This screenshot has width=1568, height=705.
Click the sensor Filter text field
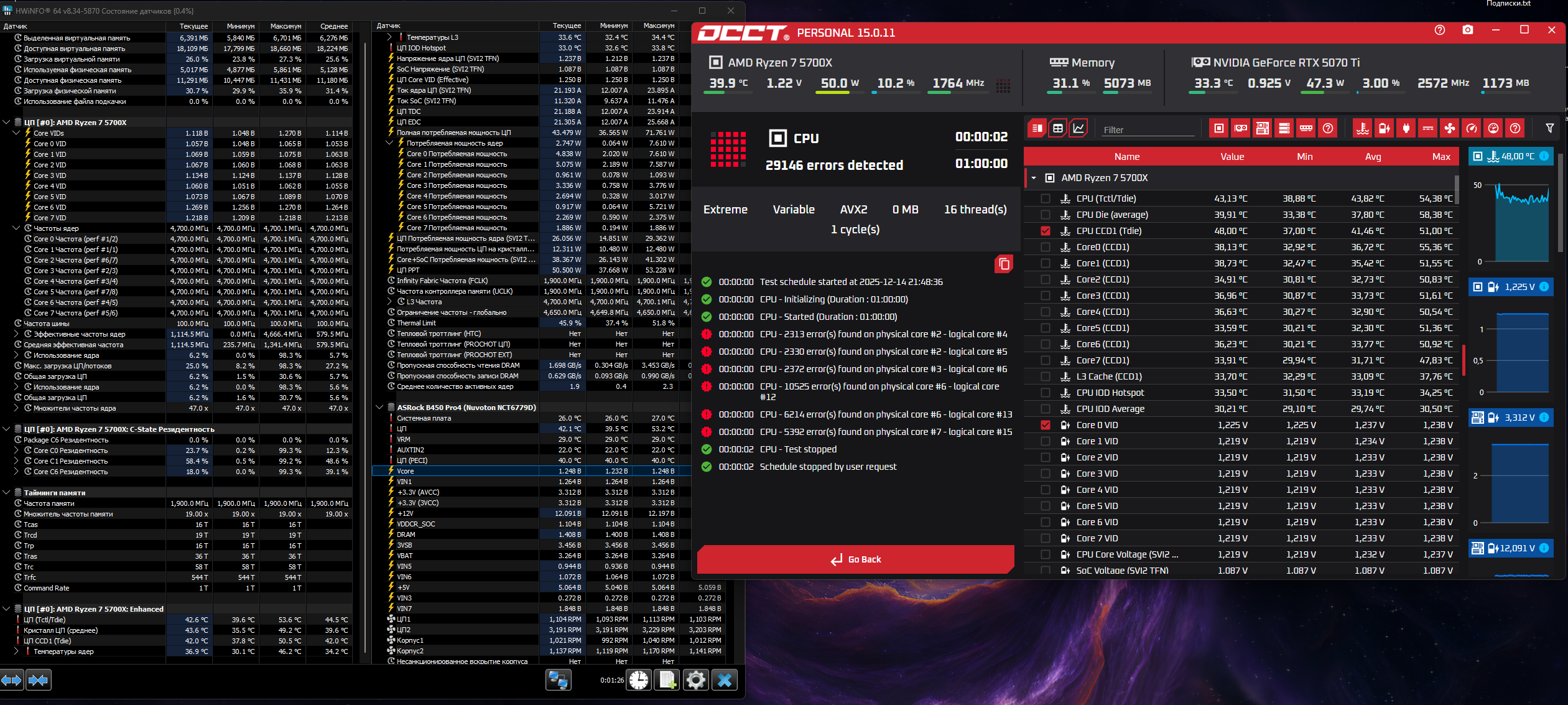pos(1146,129)
